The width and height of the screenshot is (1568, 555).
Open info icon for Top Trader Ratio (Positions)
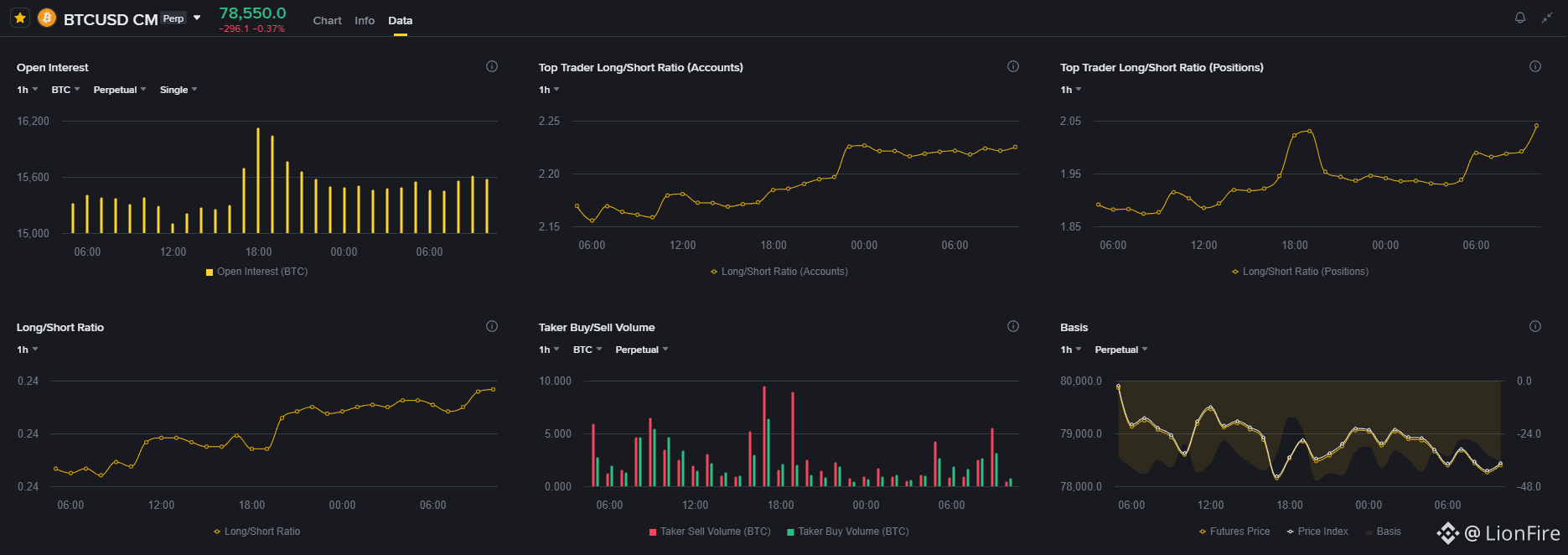point(1535,66)
